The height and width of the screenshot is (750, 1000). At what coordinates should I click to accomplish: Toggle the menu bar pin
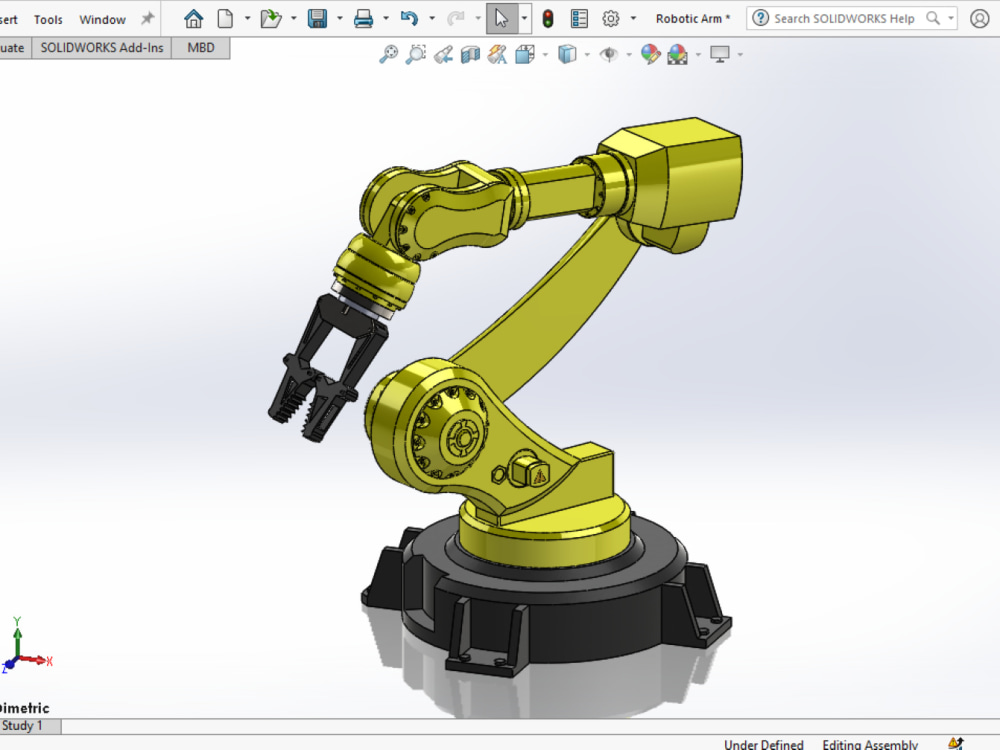pos(147,18)
